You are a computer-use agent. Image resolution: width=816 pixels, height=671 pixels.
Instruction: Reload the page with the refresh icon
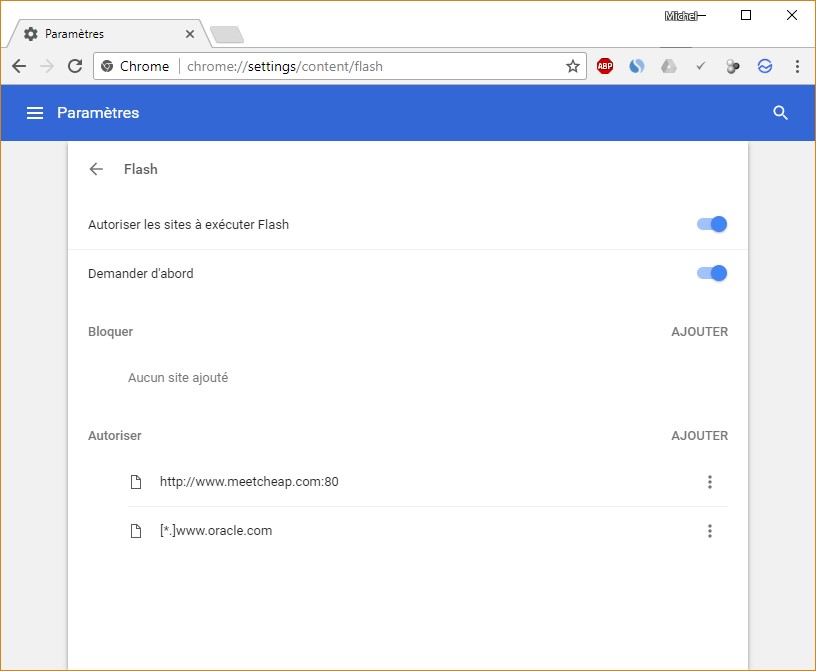pyautogui.click(x=75, y=66)
